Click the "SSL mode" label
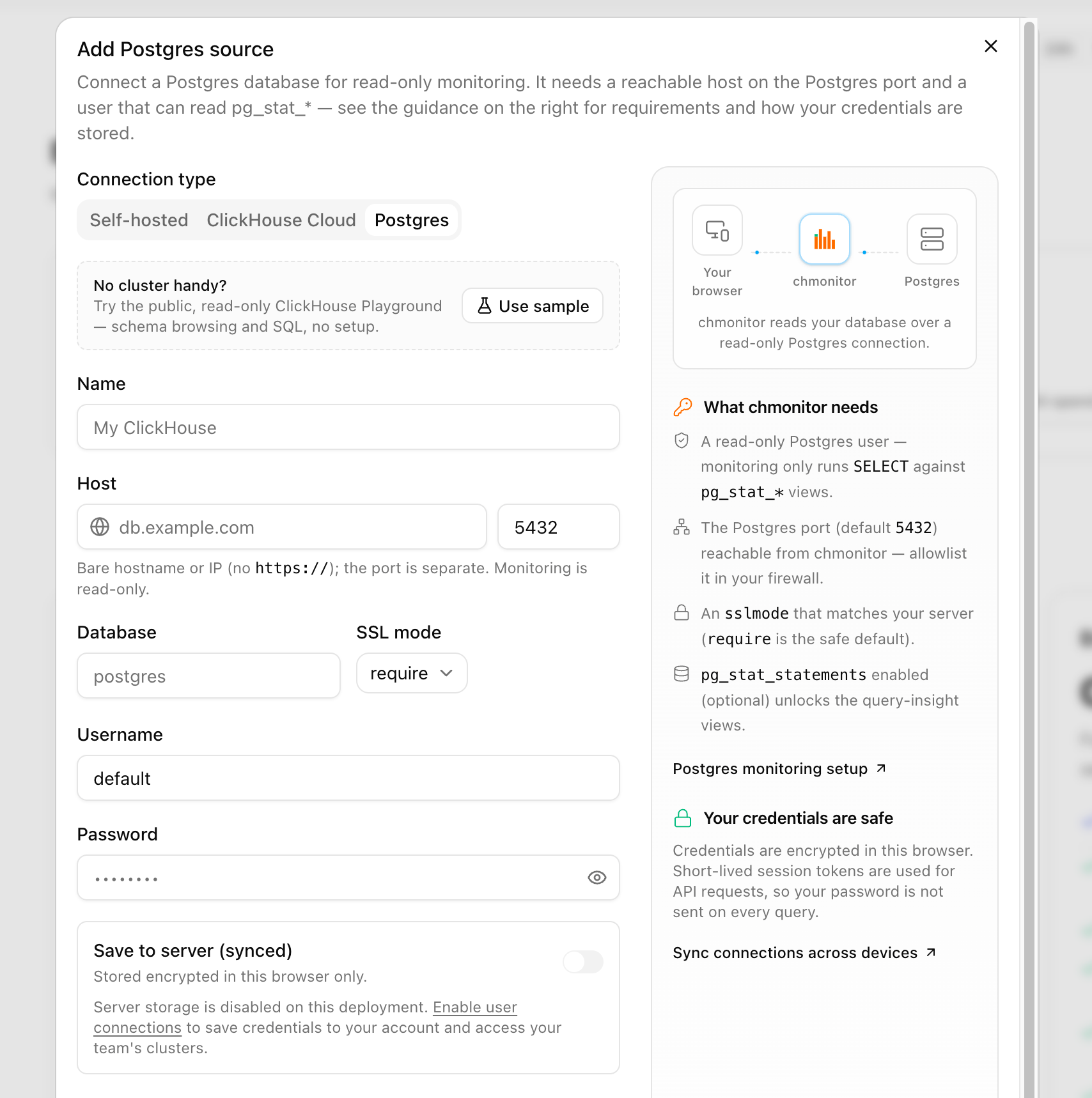 click(x=399, y=632)
